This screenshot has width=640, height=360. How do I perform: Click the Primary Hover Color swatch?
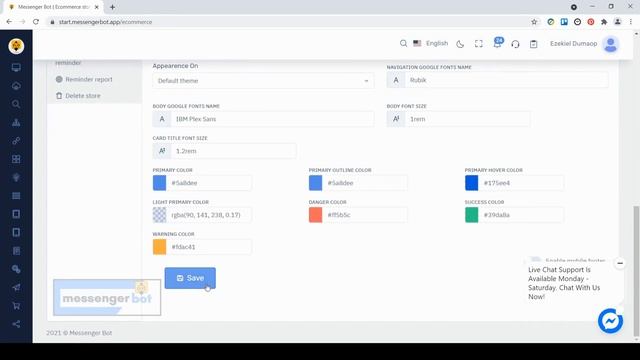tap(471, 183)
